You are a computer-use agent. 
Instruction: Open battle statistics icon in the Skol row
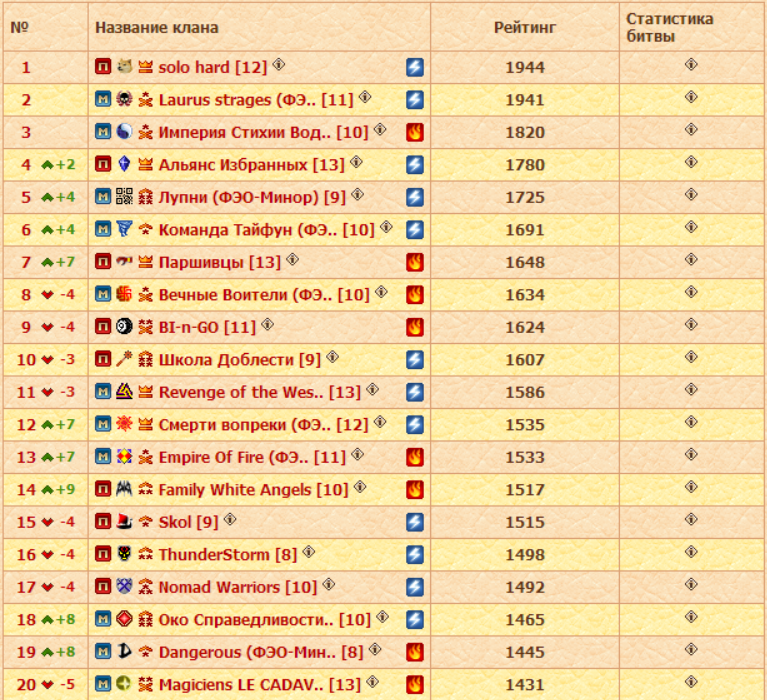(x=691, y=520)
